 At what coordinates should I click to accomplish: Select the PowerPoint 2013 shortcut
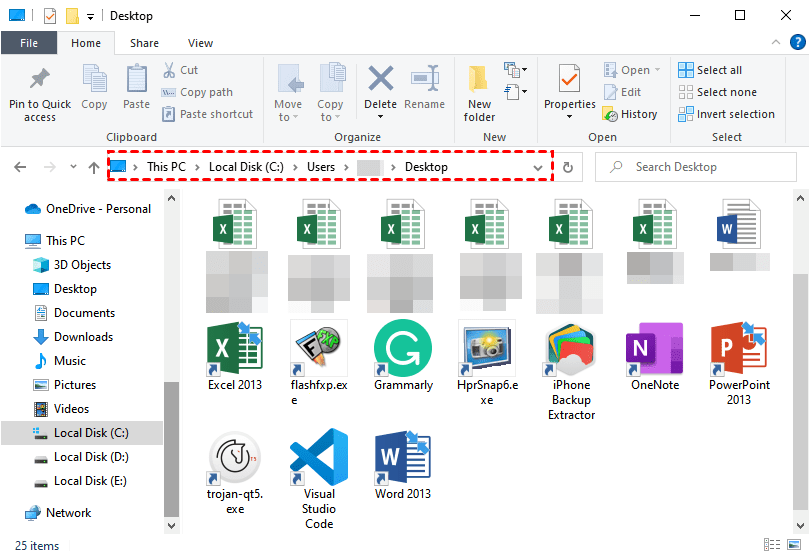point(739,363)
